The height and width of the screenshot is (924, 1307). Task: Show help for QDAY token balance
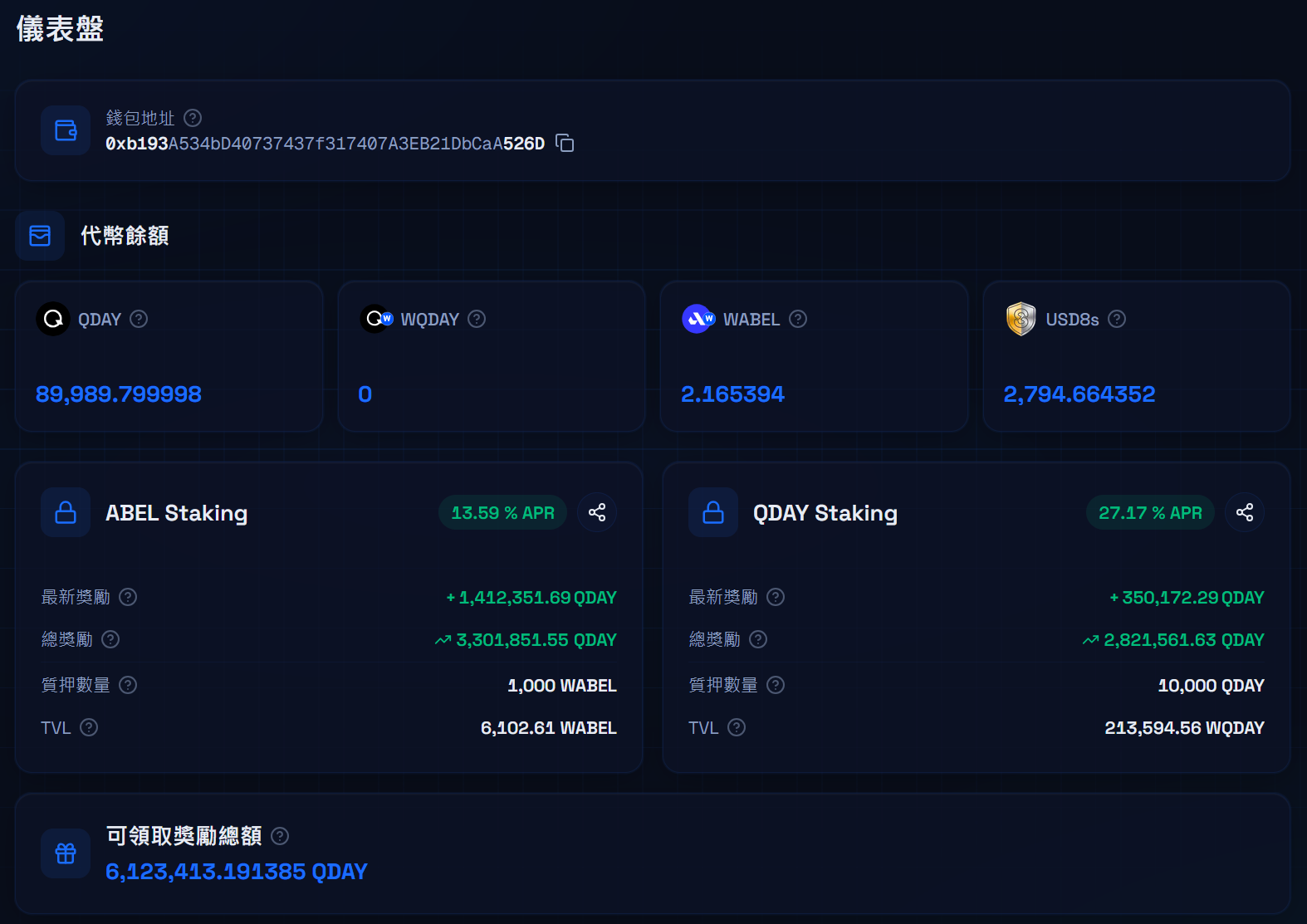[x=139, y=319]
